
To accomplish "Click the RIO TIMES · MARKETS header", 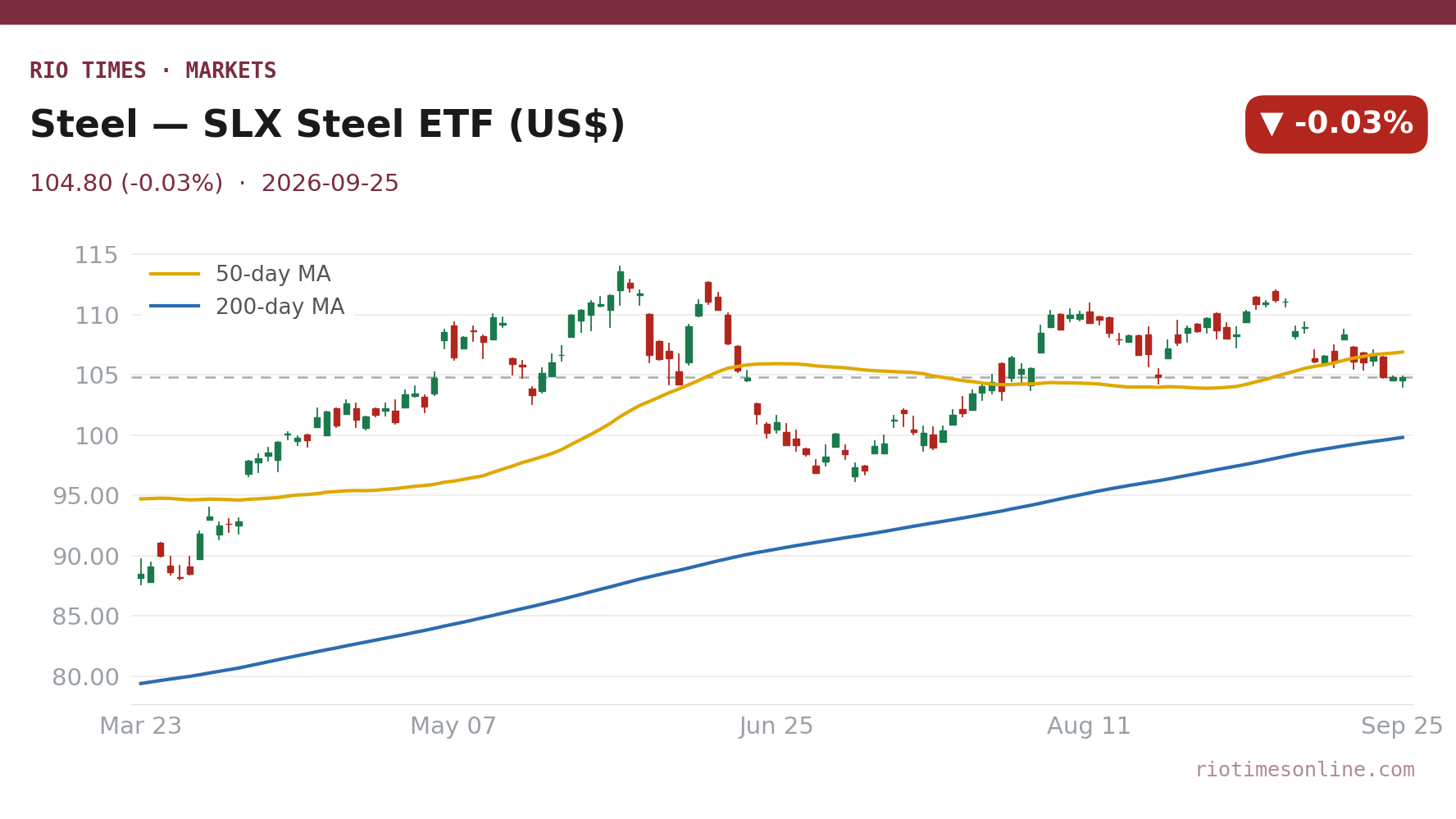I will [153, 71].
